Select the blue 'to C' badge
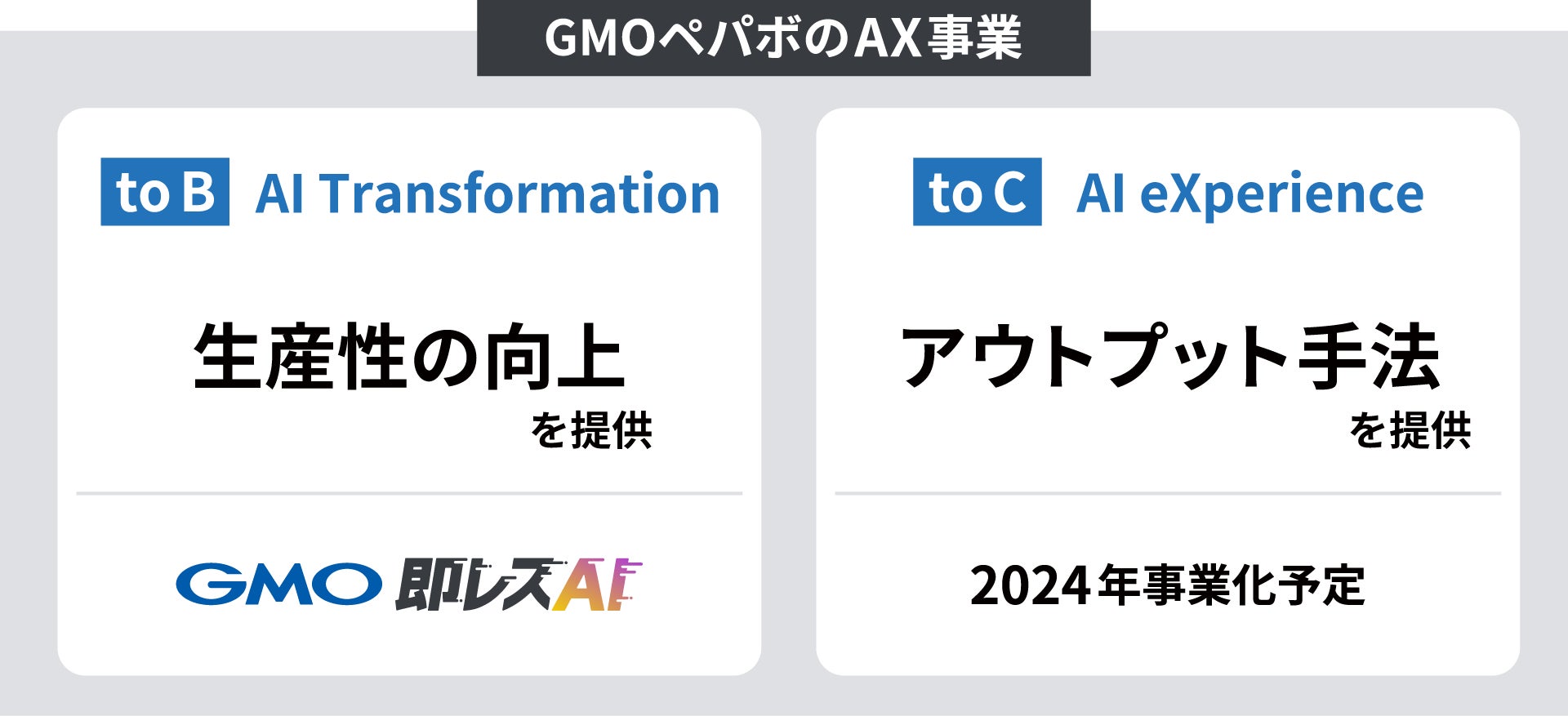 [x=977, y=193]
